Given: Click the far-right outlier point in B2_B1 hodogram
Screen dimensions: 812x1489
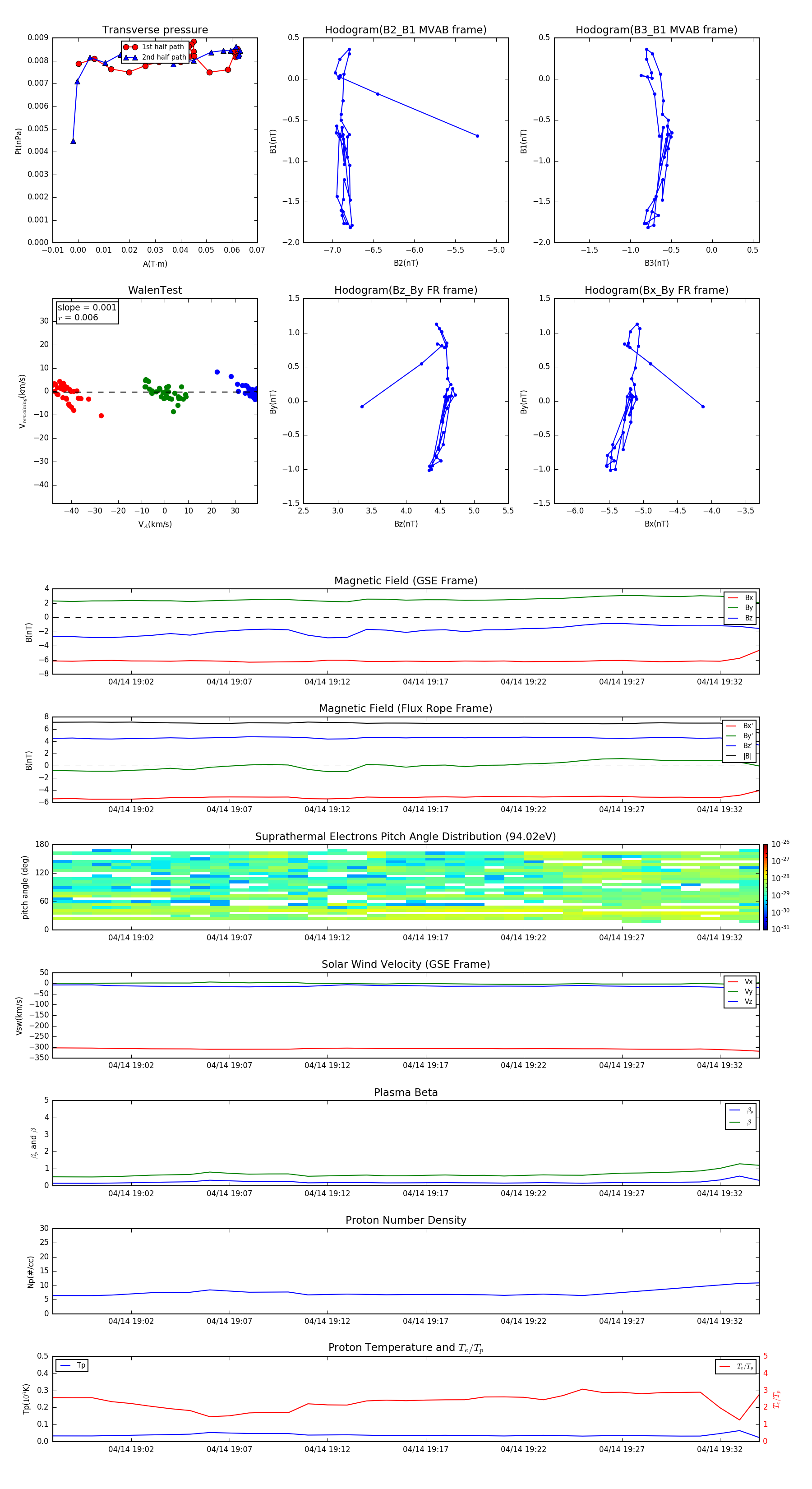Looking at the screenshot, I should [x=477, y=136].
